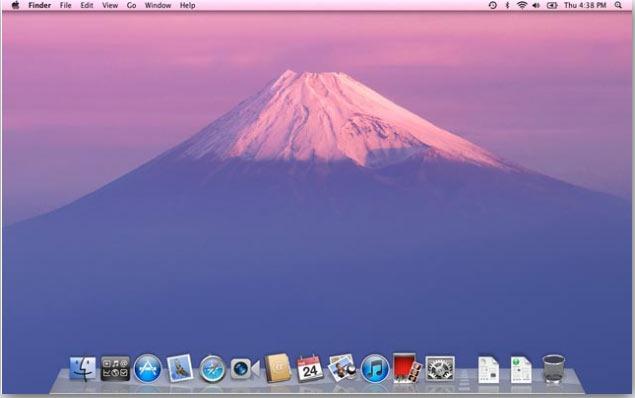Open Safari compass icon in Dock

tap(212, 369)
